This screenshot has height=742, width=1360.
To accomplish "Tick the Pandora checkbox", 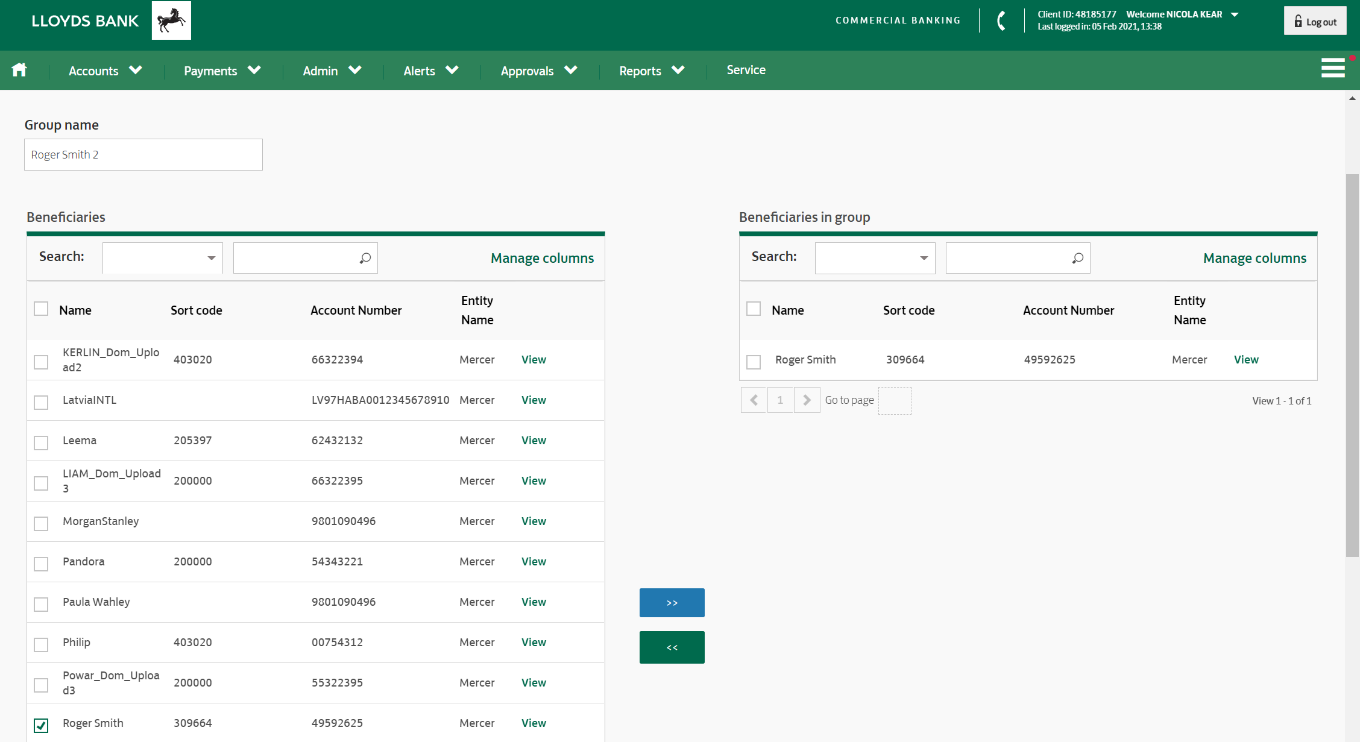I will pyautogui.click(x=41, y=564).
